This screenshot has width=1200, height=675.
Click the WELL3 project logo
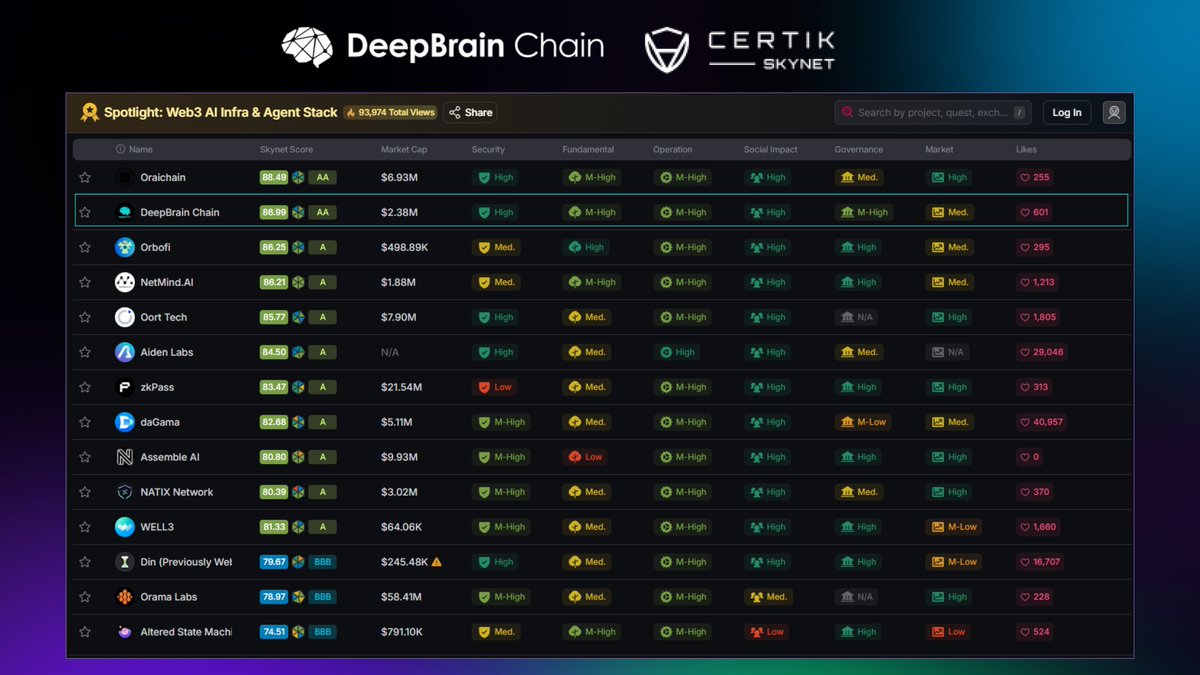click(124, 527)
